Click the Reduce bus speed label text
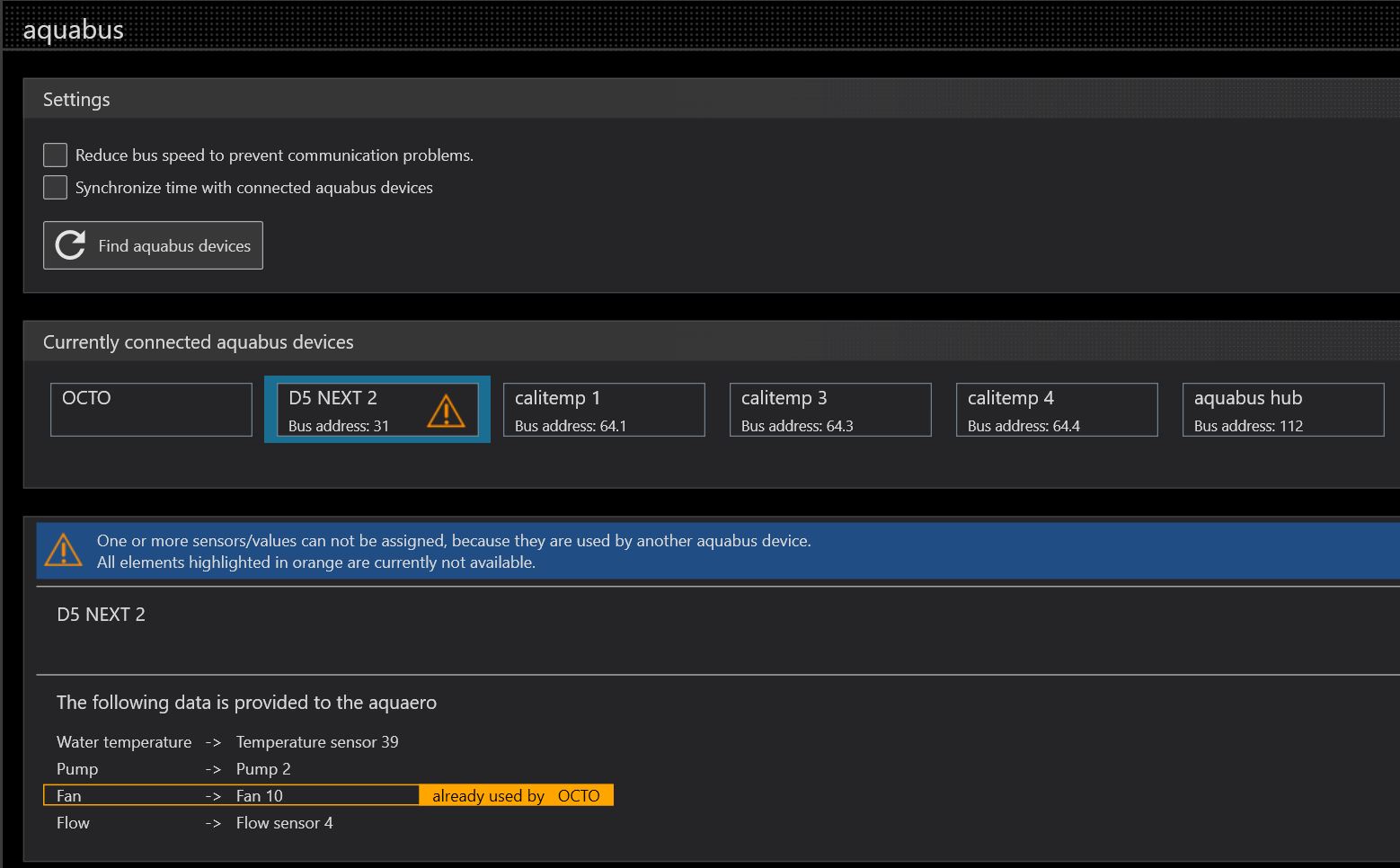This screenshot has height=868, width=1400. [274, 155]
